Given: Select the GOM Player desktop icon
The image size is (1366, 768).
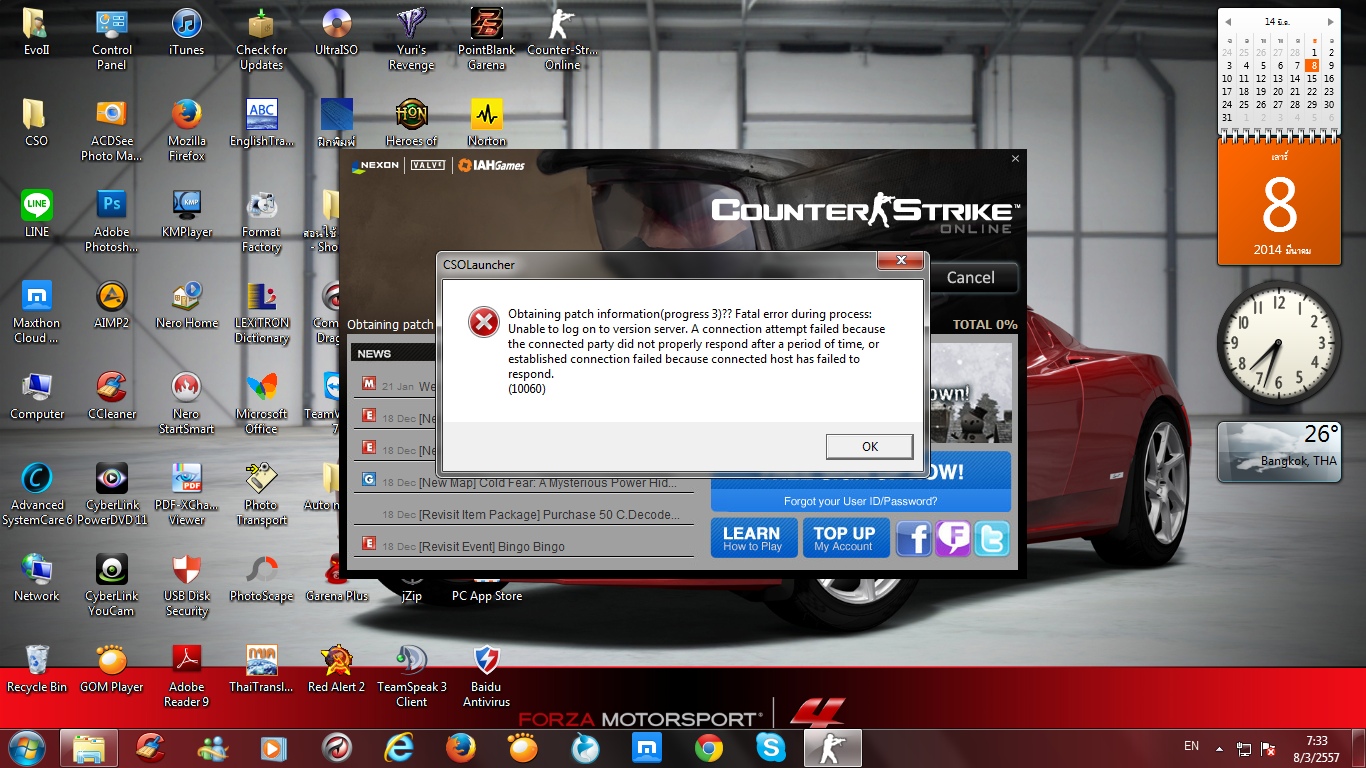Looking at the screenshot, I should [x=112, y=669].
